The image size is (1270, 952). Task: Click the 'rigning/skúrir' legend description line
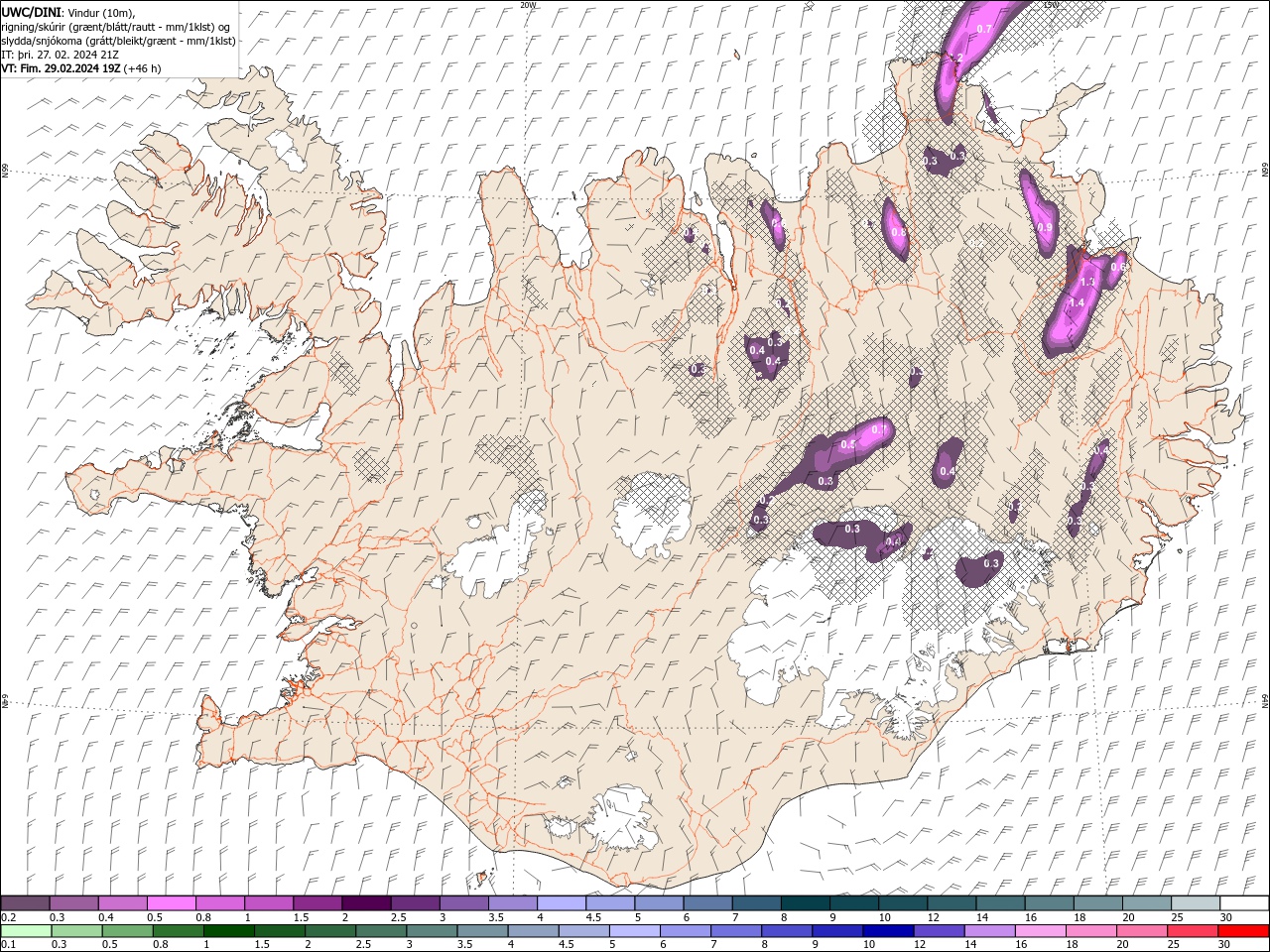[x=116, y=26]
